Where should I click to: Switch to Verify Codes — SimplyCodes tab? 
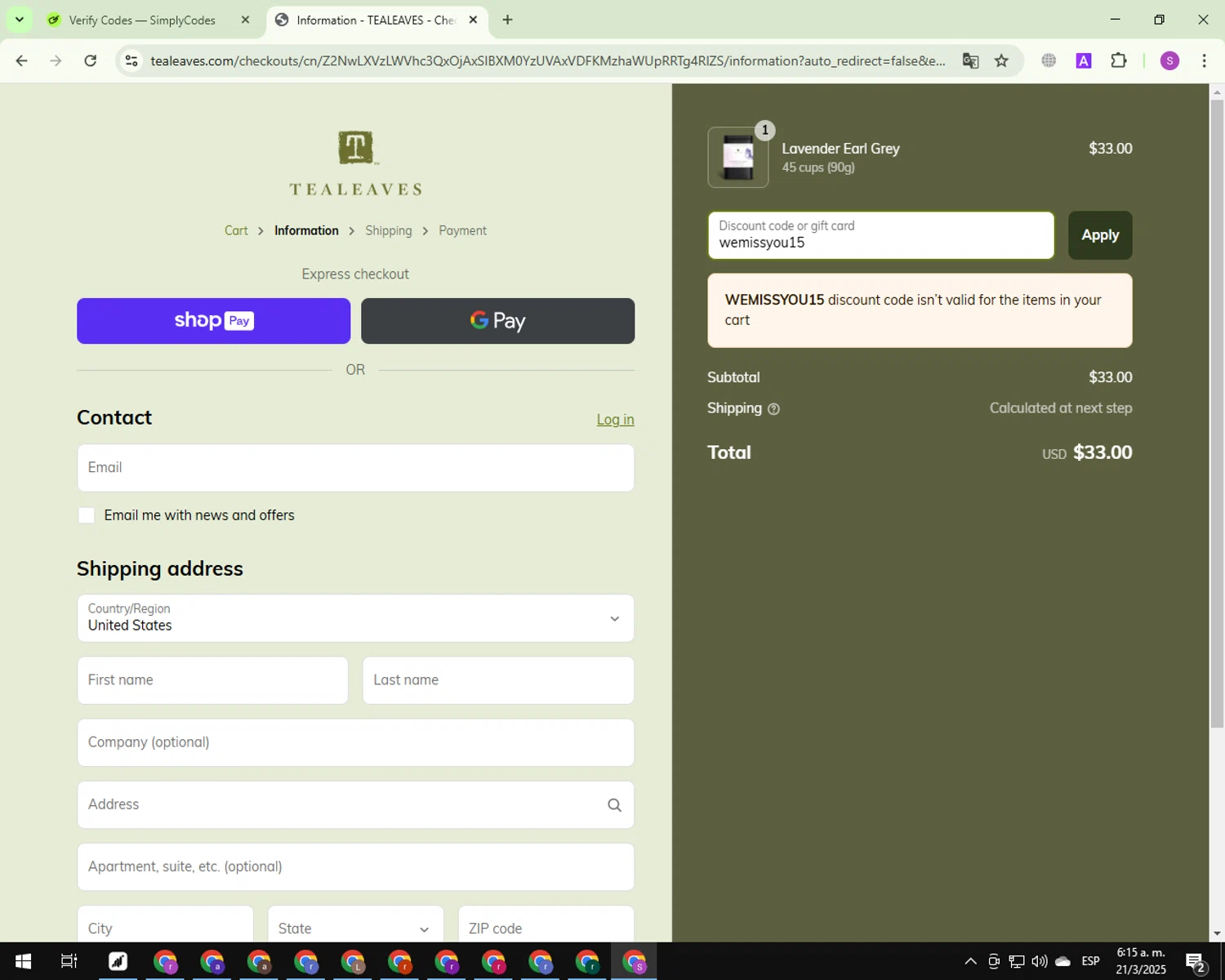coord(142,20)
